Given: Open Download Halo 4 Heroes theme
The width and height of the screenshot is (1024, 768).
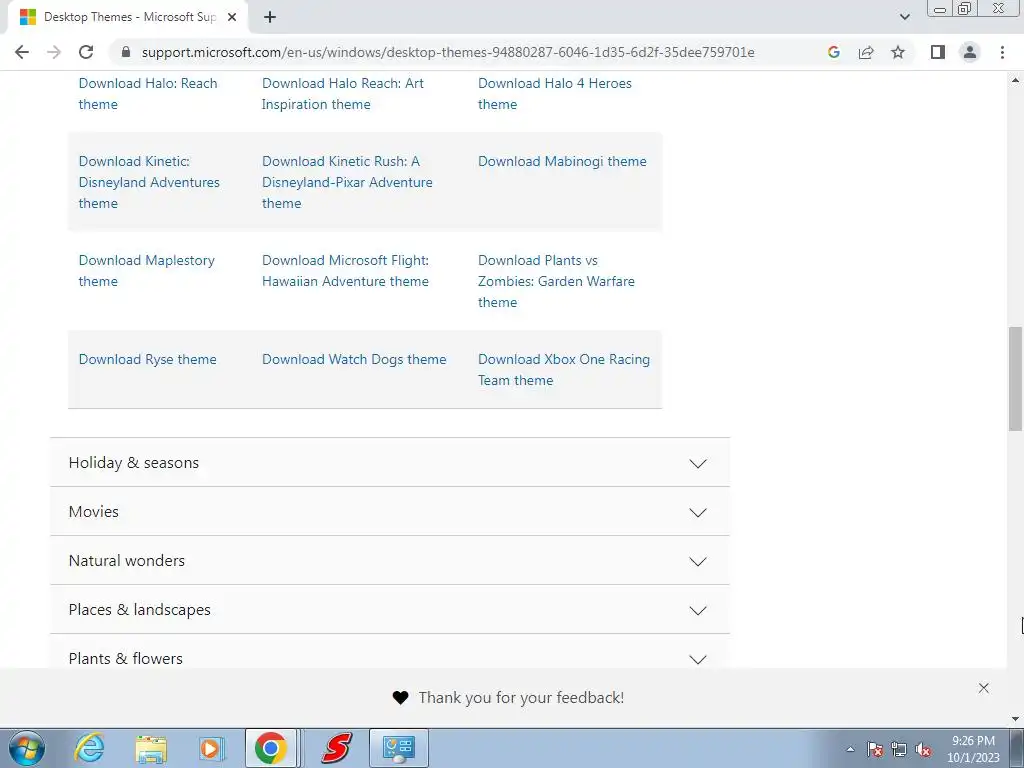Looking at the screenshot, I should point(555,93).
